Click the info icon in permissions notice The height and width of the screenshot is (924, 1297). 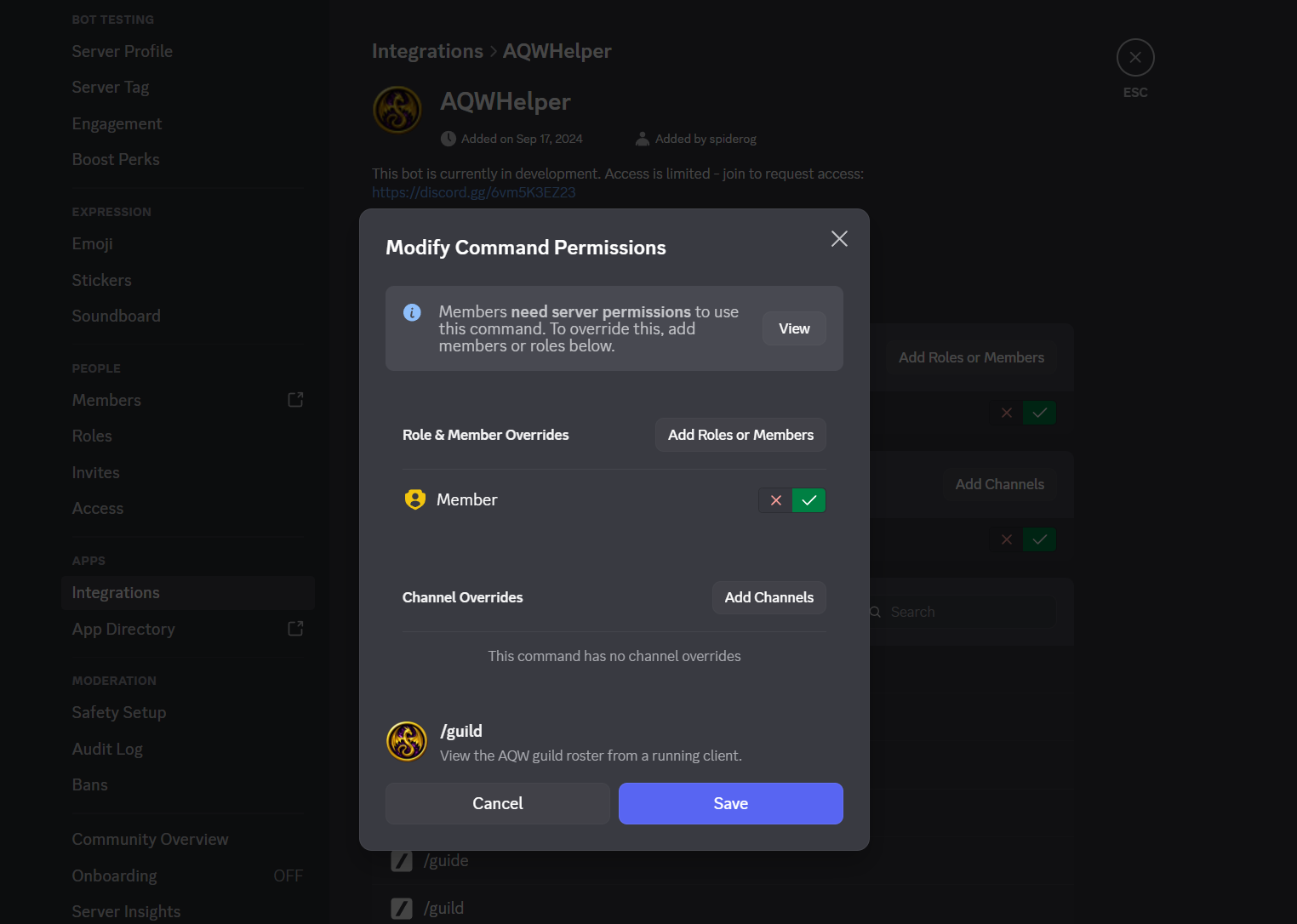(x=412, y=312)
